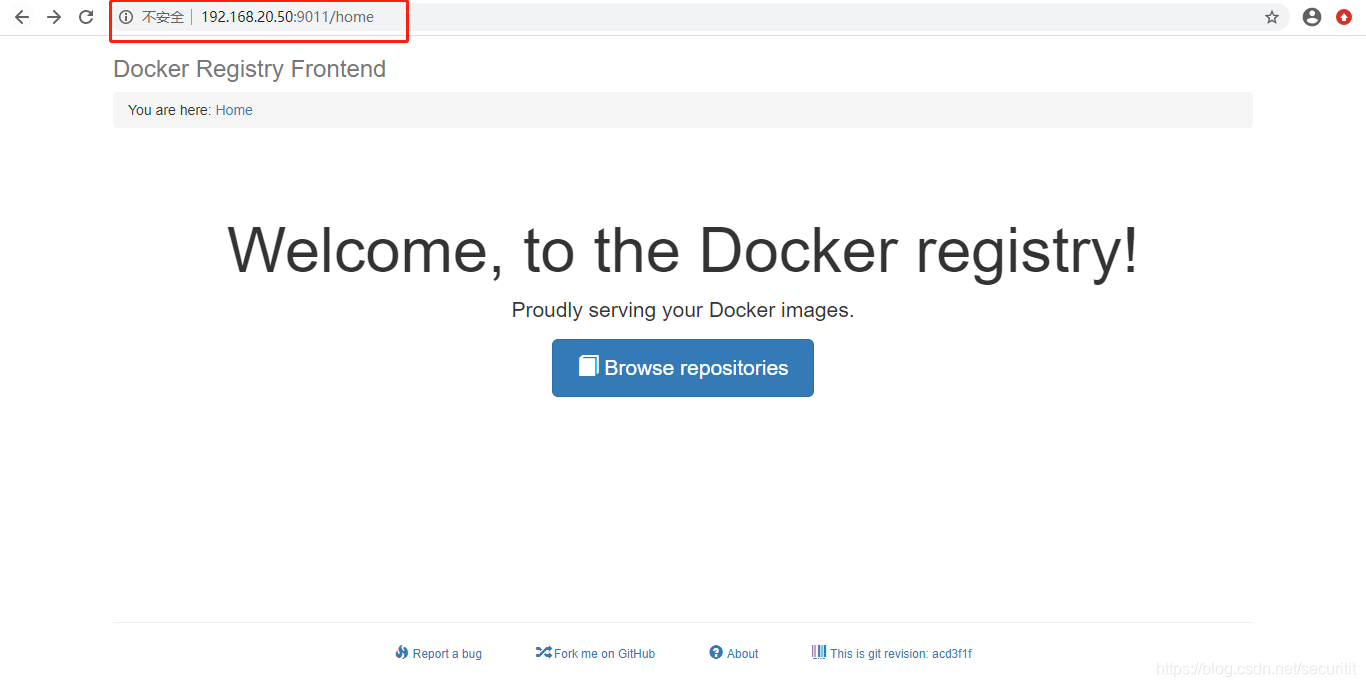Open the Report a bug link

pos(439,653)
